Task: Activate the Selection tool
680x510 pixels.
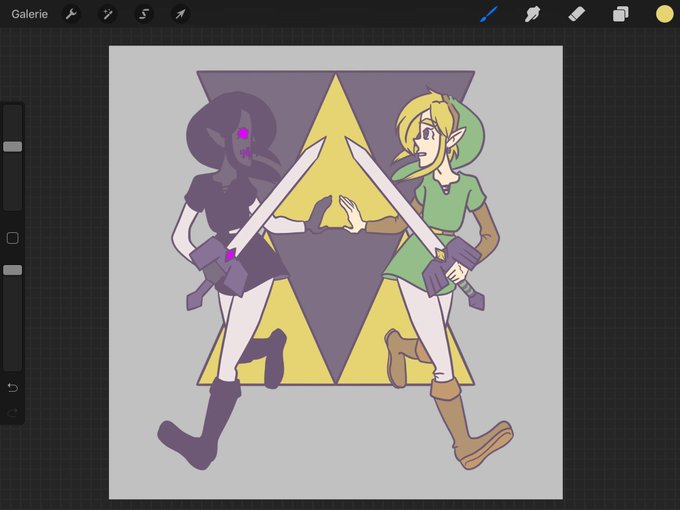Action: click(x=144, y=14)
